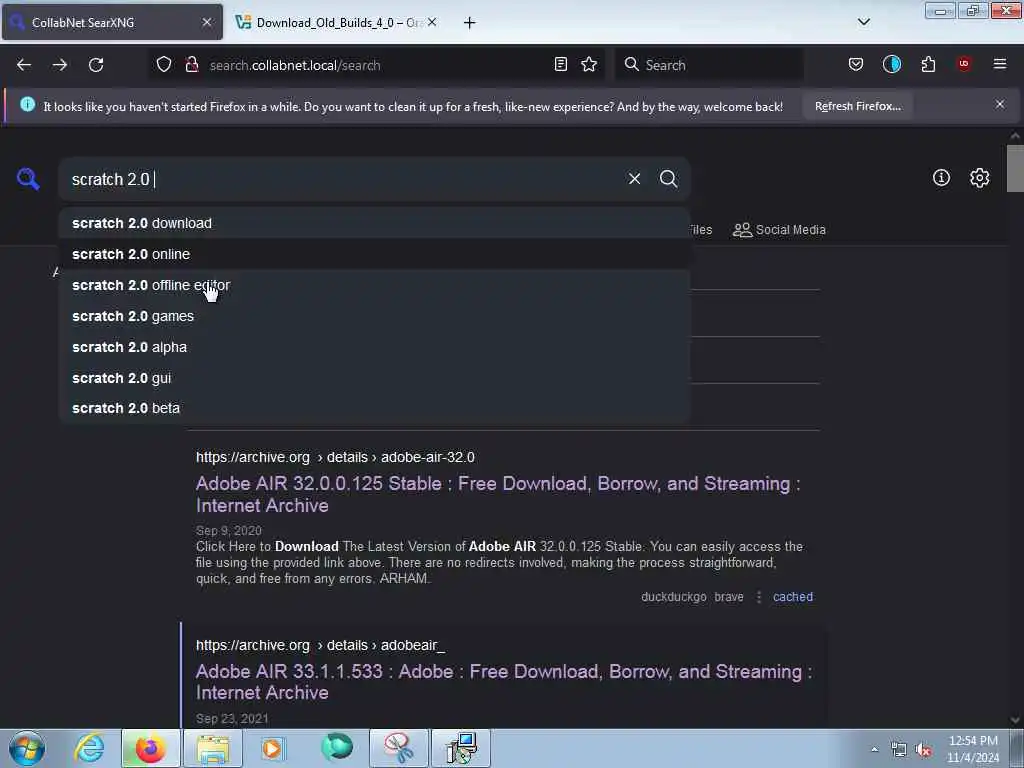Open the SearXNG about info icon

point(941,178)
